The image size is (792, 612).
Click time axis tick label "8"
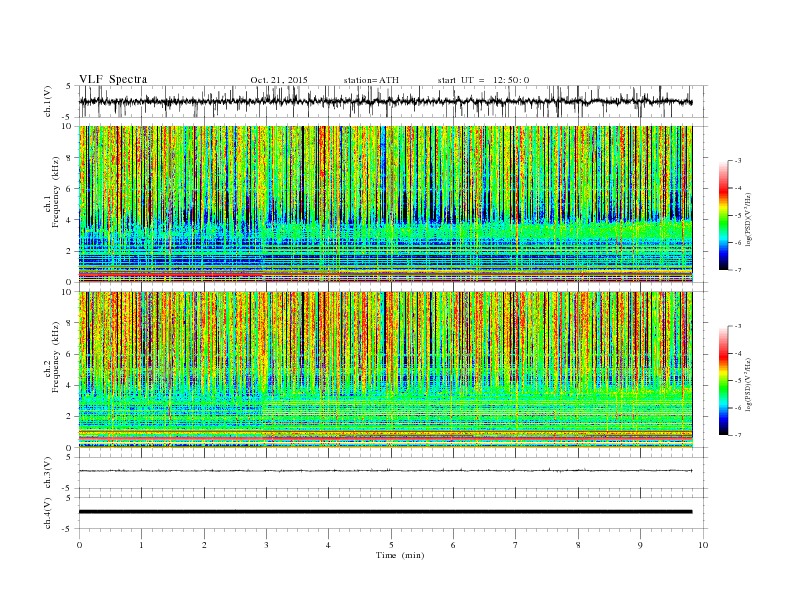[578, 545]
